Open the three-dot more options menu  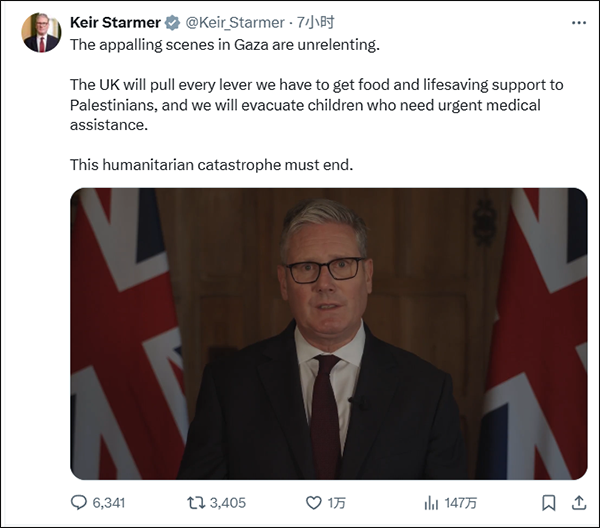tap(578, 22)
